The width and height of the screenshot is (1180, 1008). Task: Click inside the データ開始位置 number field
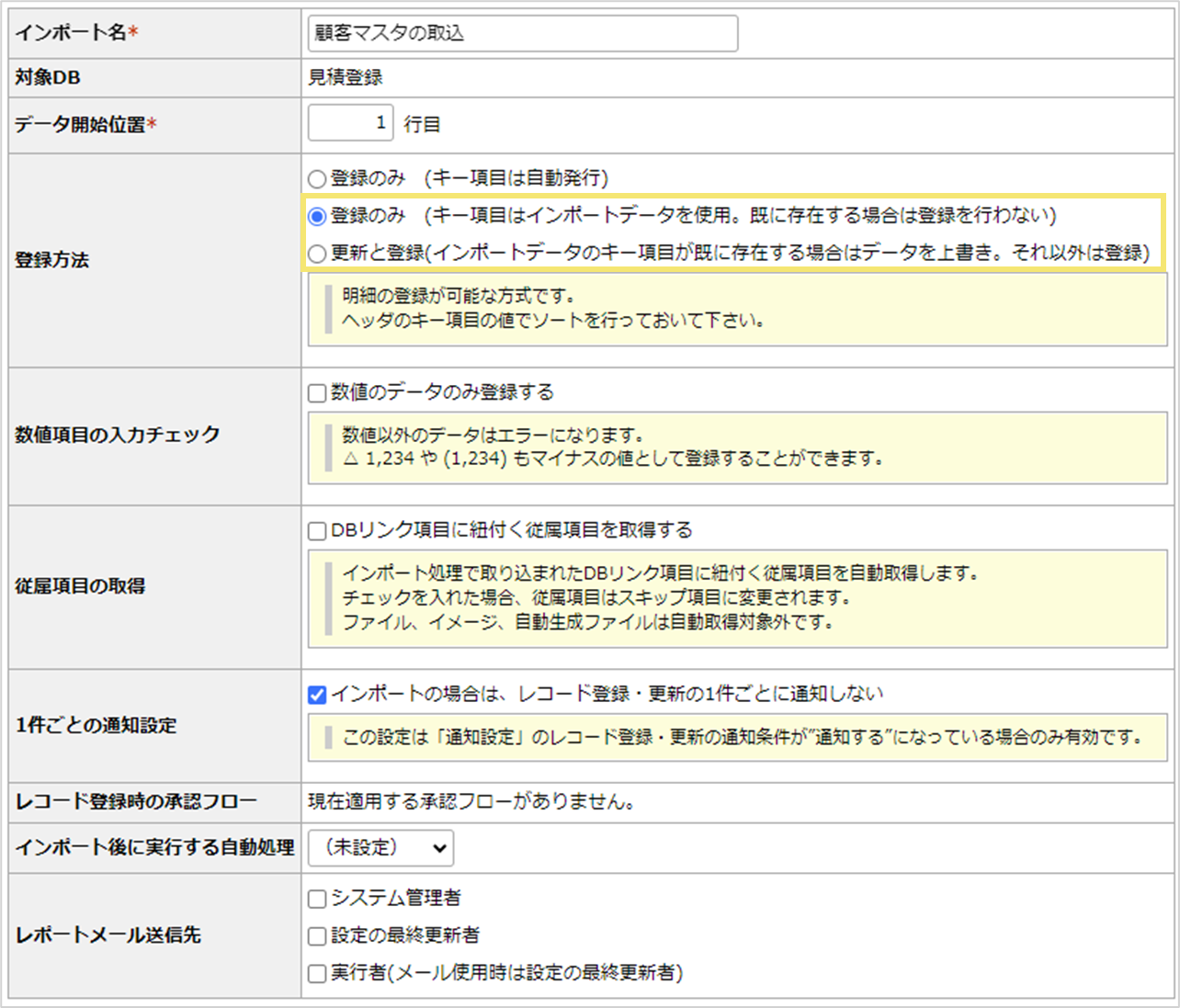click(350, 121)
